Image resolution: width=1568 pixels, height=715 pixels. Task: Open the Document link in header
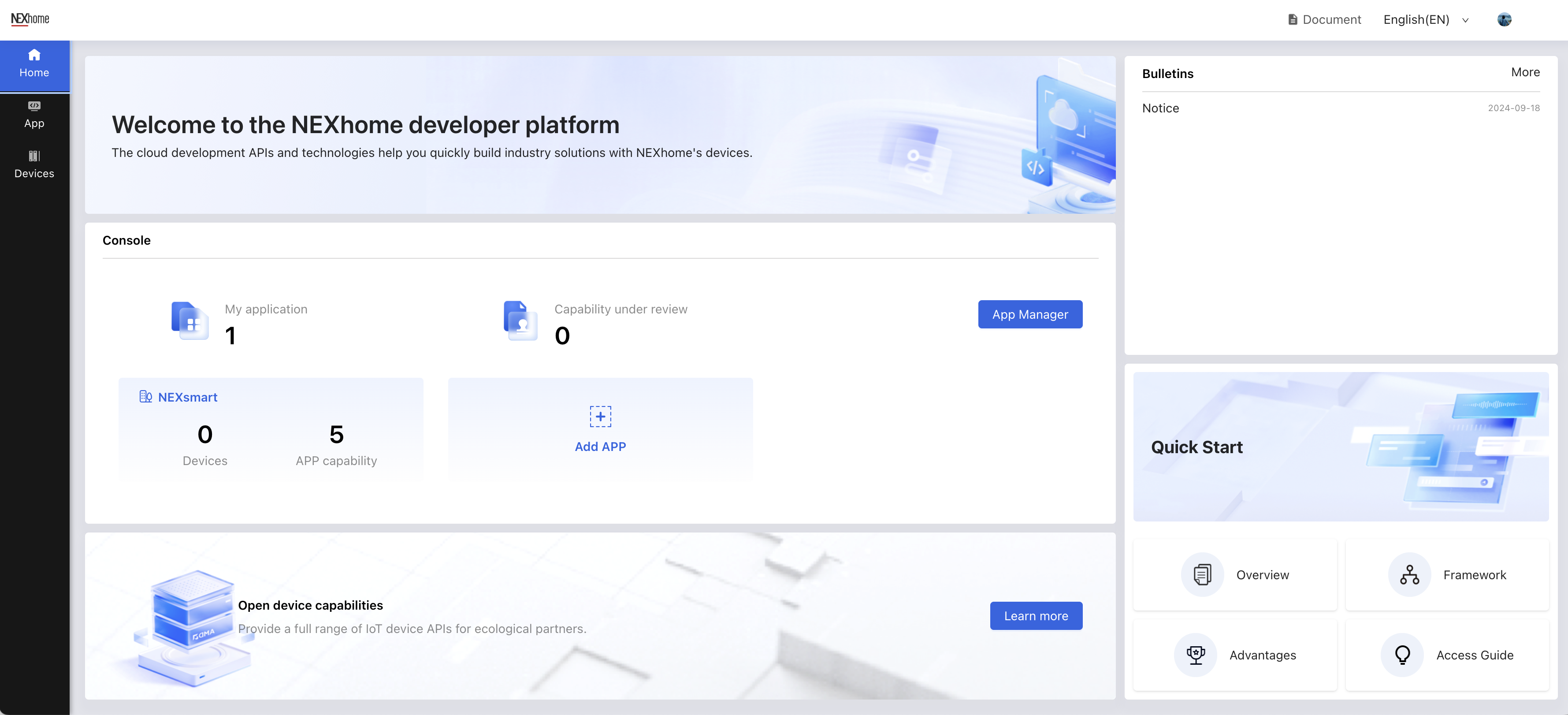click(x=1325, y=19)
